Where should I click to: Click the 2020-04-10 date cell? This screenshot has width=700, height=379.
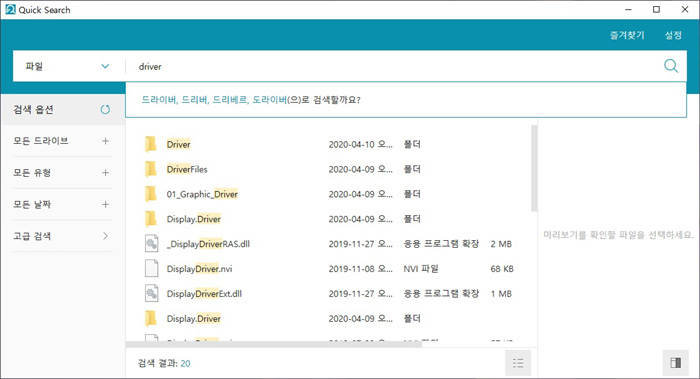tap(361, 144)
